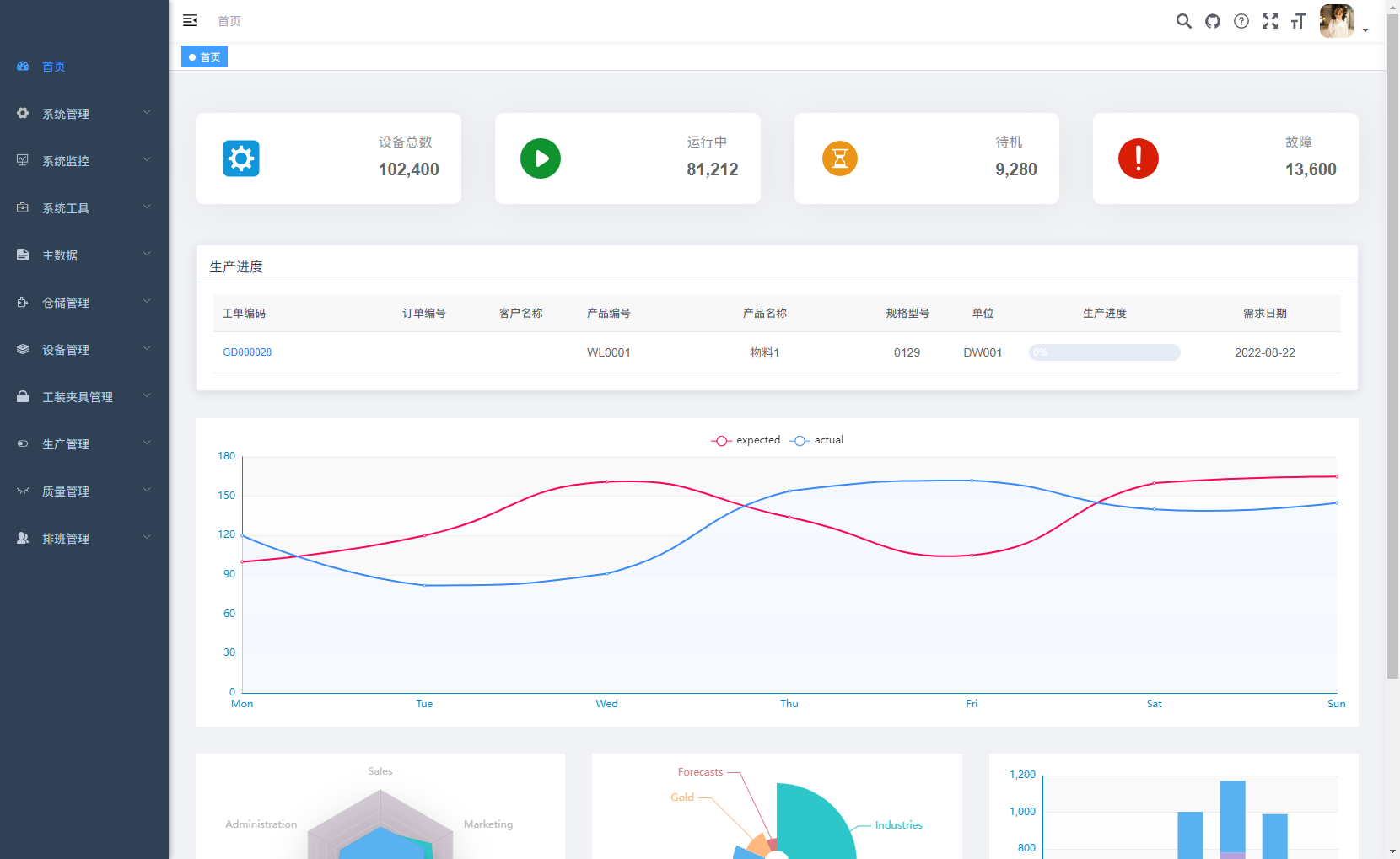Expand the 生产管理 chevron
Screen dimensions: 1400x859
tap(147, 443)
